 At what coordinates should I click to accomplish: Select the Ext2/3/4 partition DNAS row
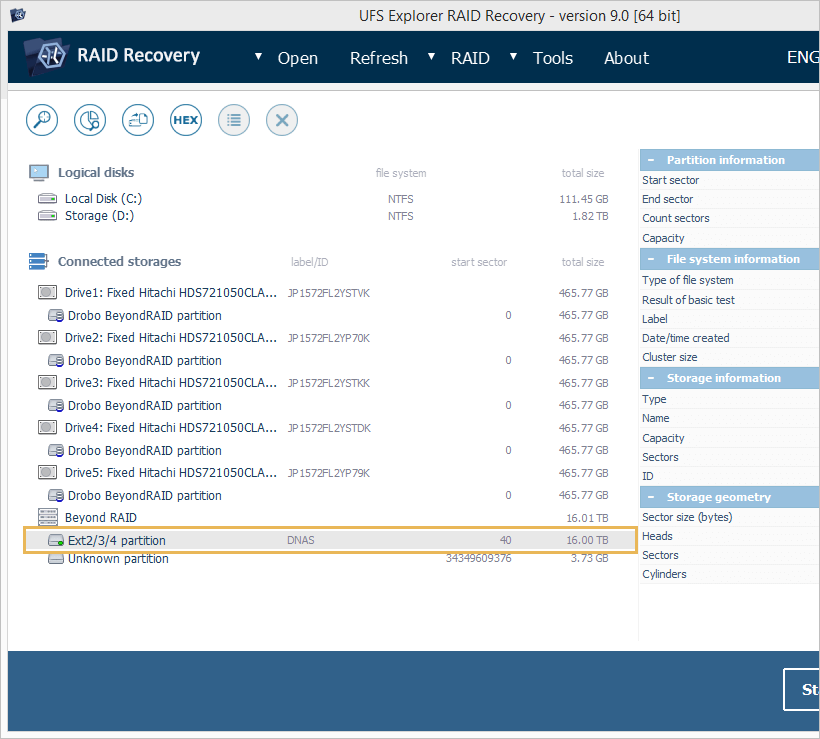[116, 541]
